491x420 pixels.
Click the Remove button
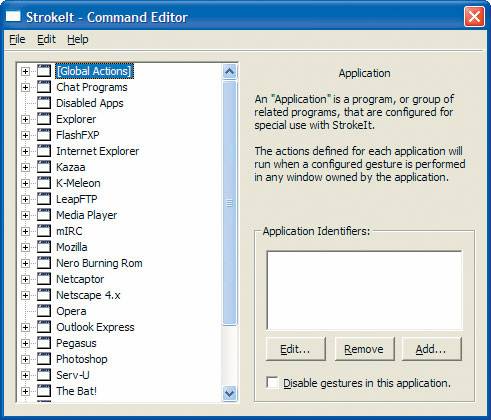tap(364, 349)
